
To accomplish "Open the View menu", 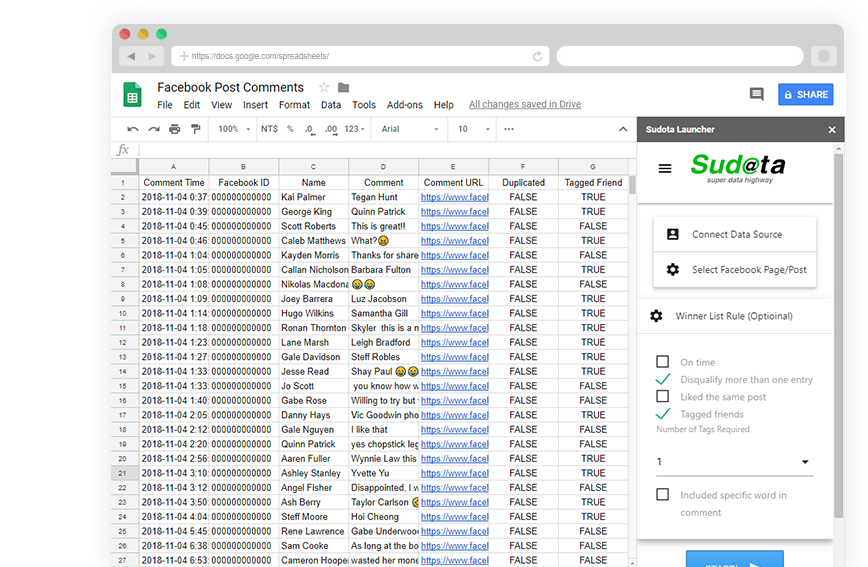I will [221, 105].
